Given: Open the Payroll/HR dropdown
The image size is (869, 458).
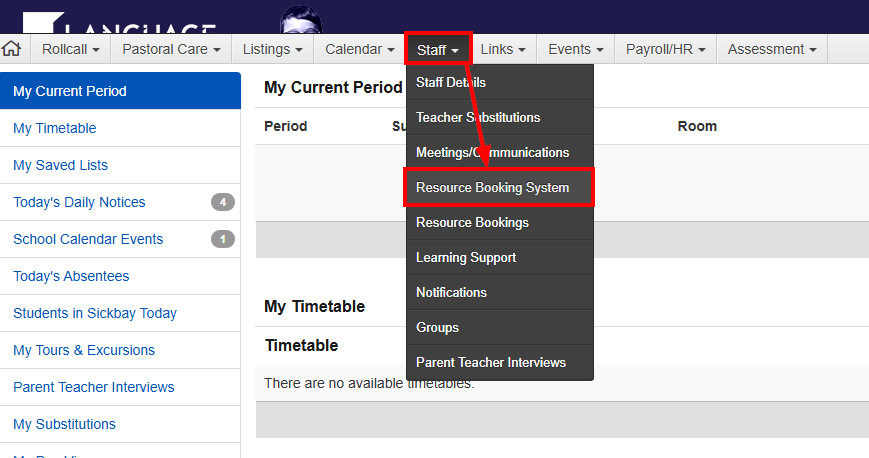Looking at the screenshot, I should click(x=665, y=49).
